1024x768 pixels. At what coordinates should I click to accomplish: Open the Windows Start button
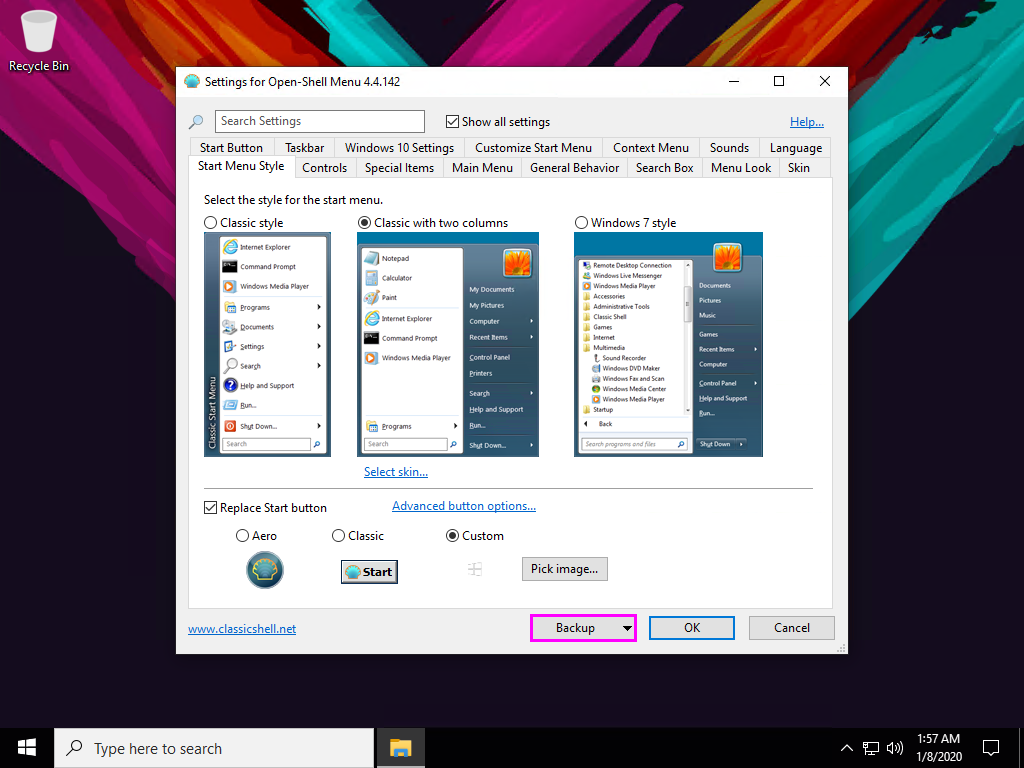coord(27,748)
